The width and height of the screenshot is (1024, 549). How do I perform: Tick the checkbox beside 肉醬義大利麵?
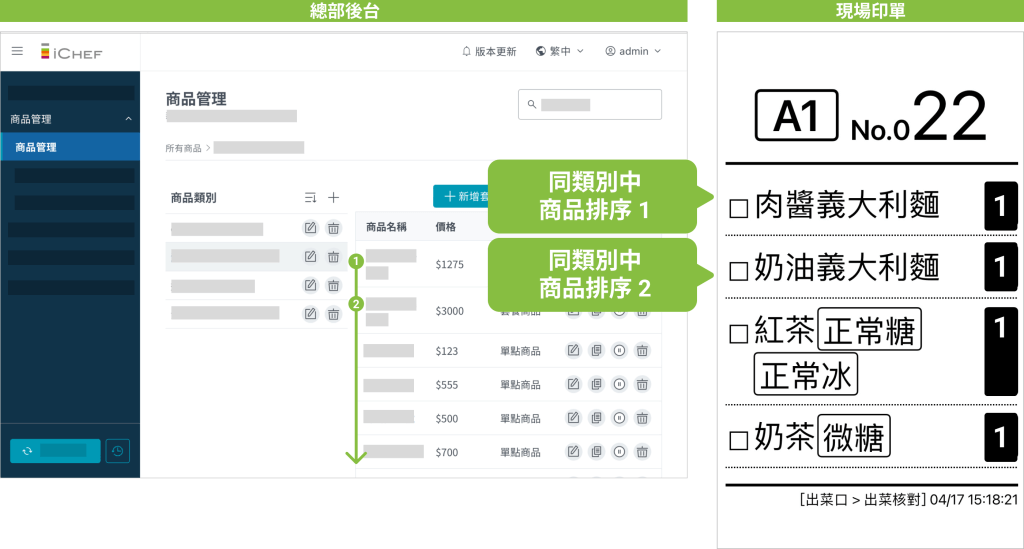738,208
